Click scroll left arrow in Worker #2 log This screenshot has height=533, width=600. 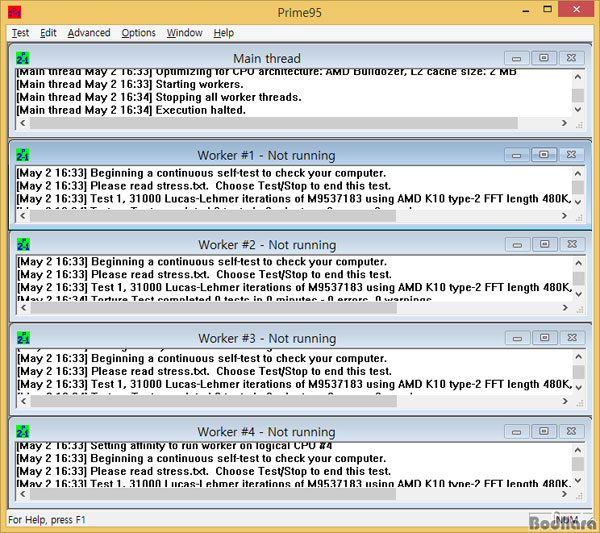click(24, 308)
